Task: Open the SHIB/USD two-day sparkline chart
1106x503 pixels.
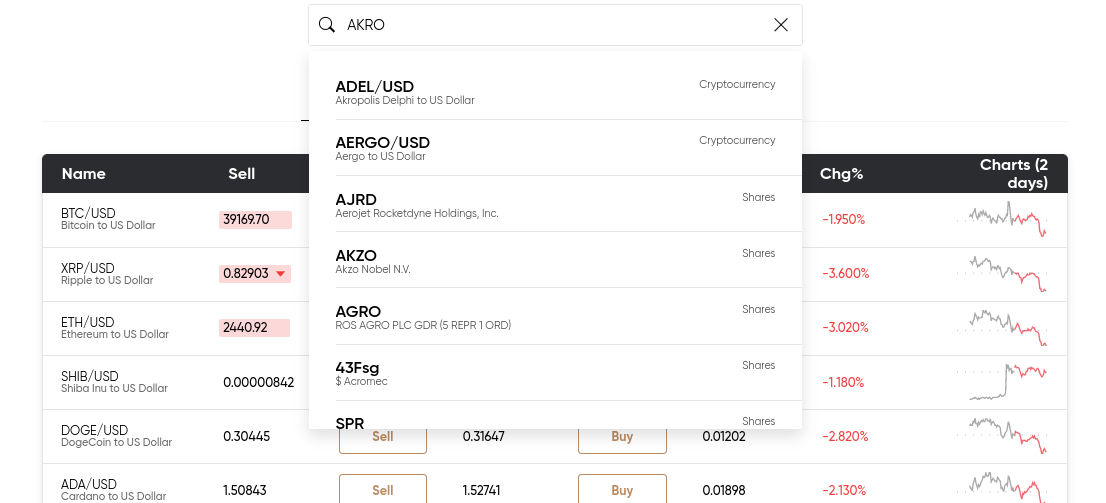Action: click(x=1002, y=382)
